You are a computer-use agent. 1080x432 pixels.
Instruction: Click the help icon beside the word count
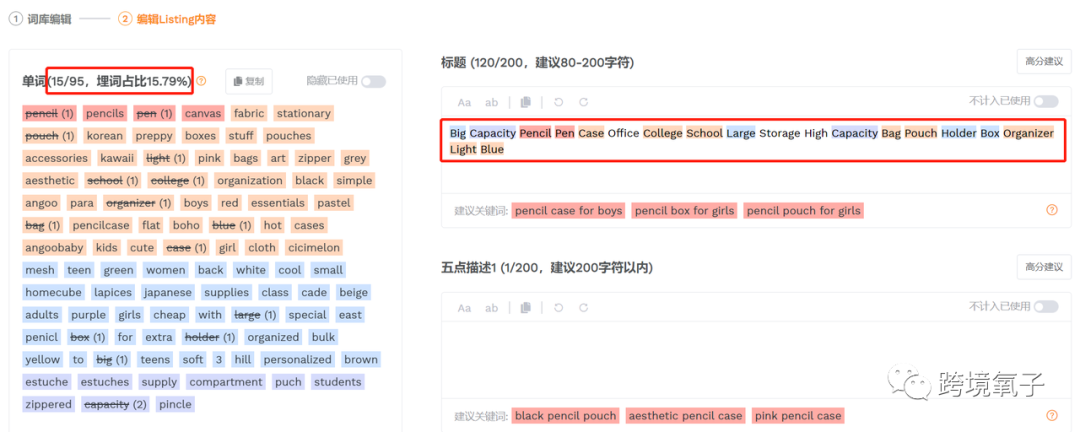pyautogui.click(x=201, y=81)
